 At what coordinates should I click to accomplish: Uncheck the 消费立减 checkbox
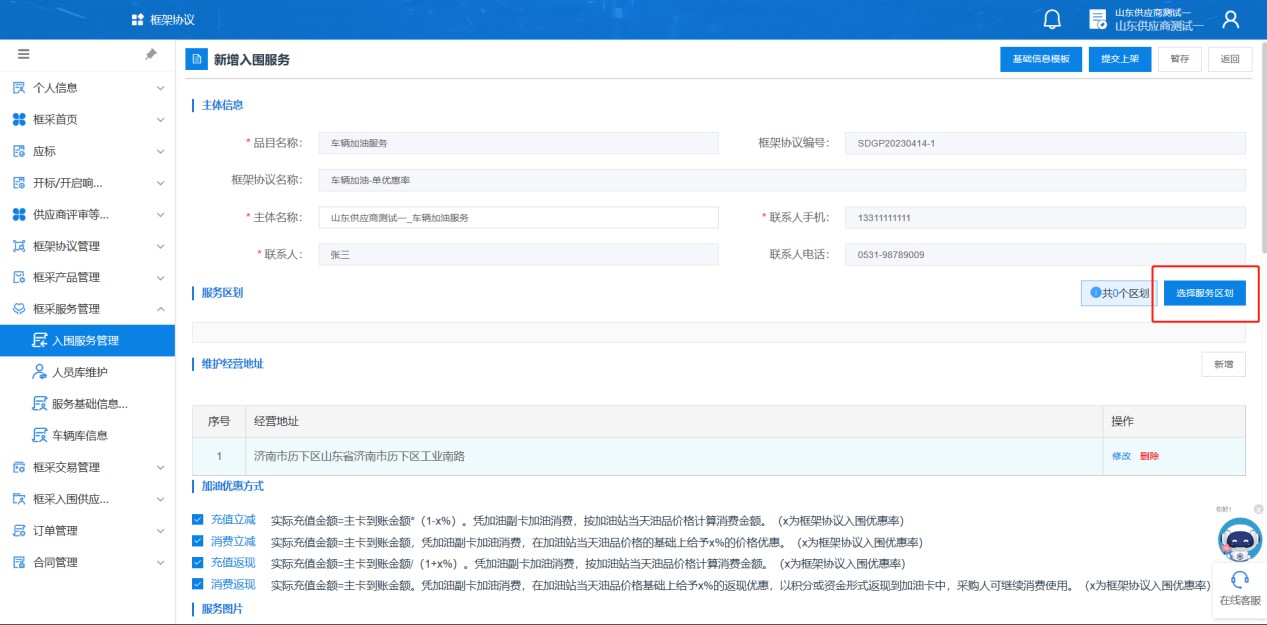[197, 541]
